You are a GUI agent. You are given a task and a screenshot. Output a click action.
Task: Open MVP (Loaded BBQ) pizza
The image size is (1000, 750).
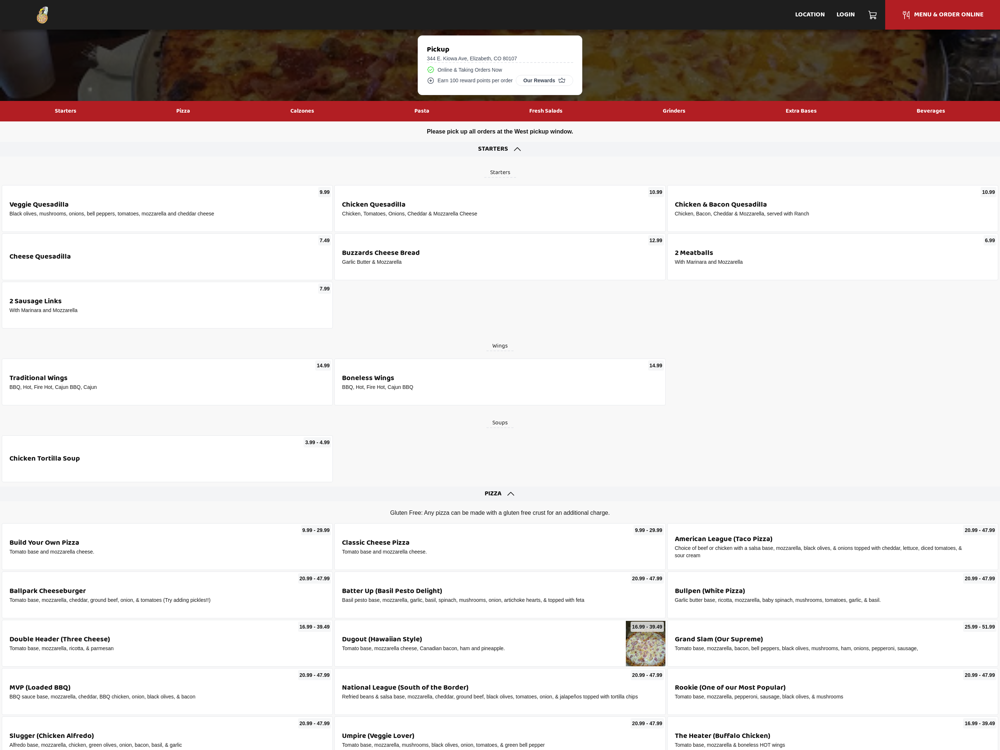tap(167, 692)
